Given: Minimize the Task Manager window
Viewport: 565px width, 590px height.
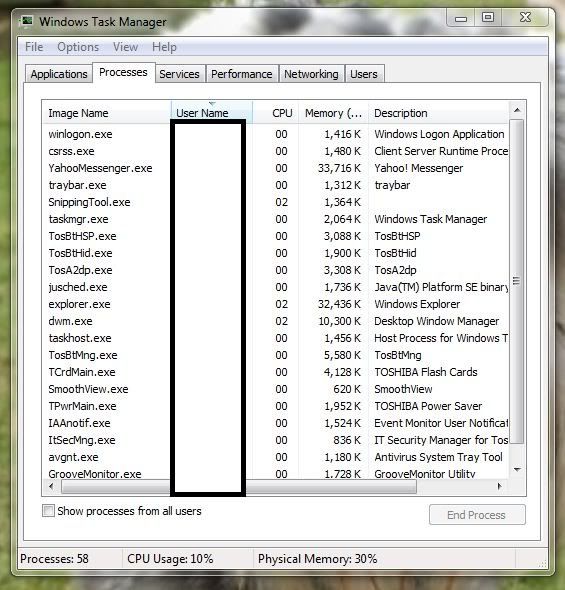Looking at the screenshot, I should pos(461,18).
